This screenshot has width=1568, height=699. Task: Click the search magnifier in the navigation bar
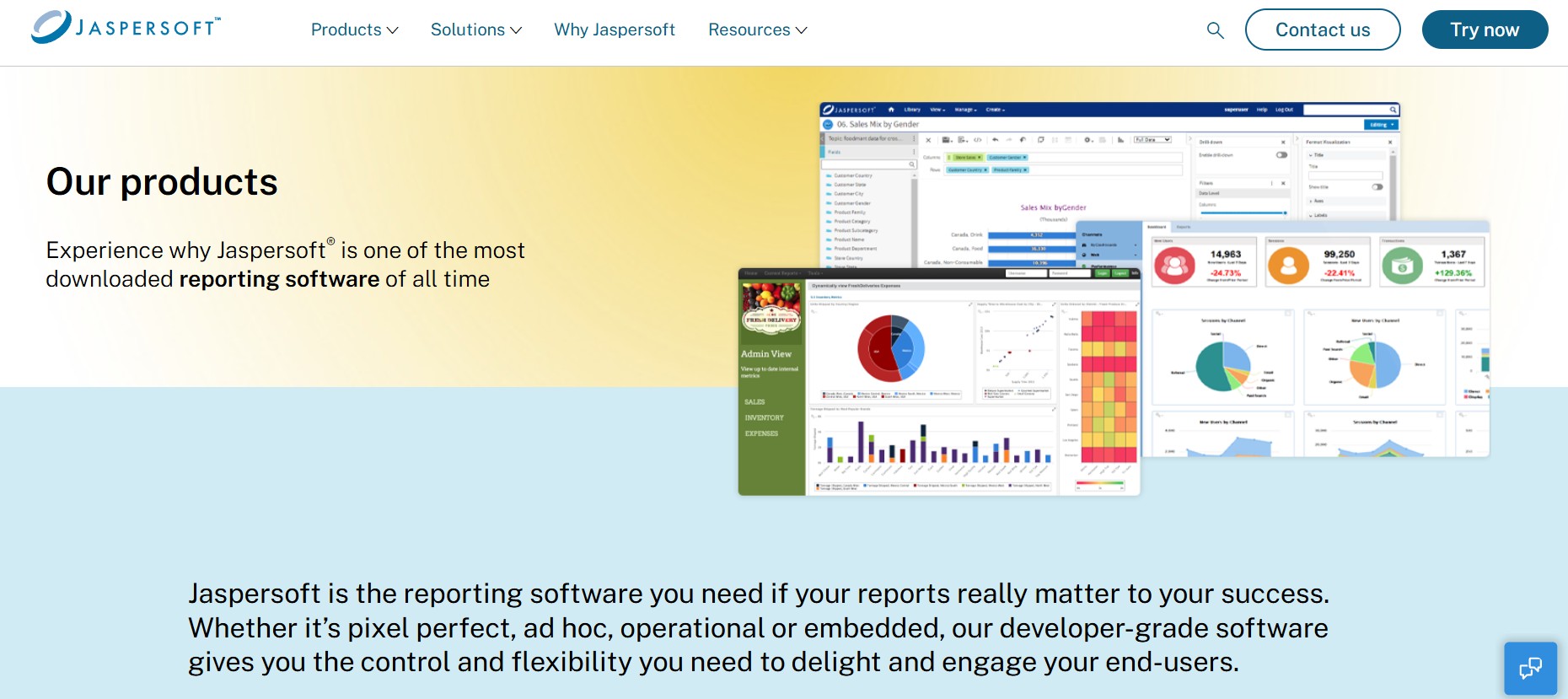(1215, 30)
